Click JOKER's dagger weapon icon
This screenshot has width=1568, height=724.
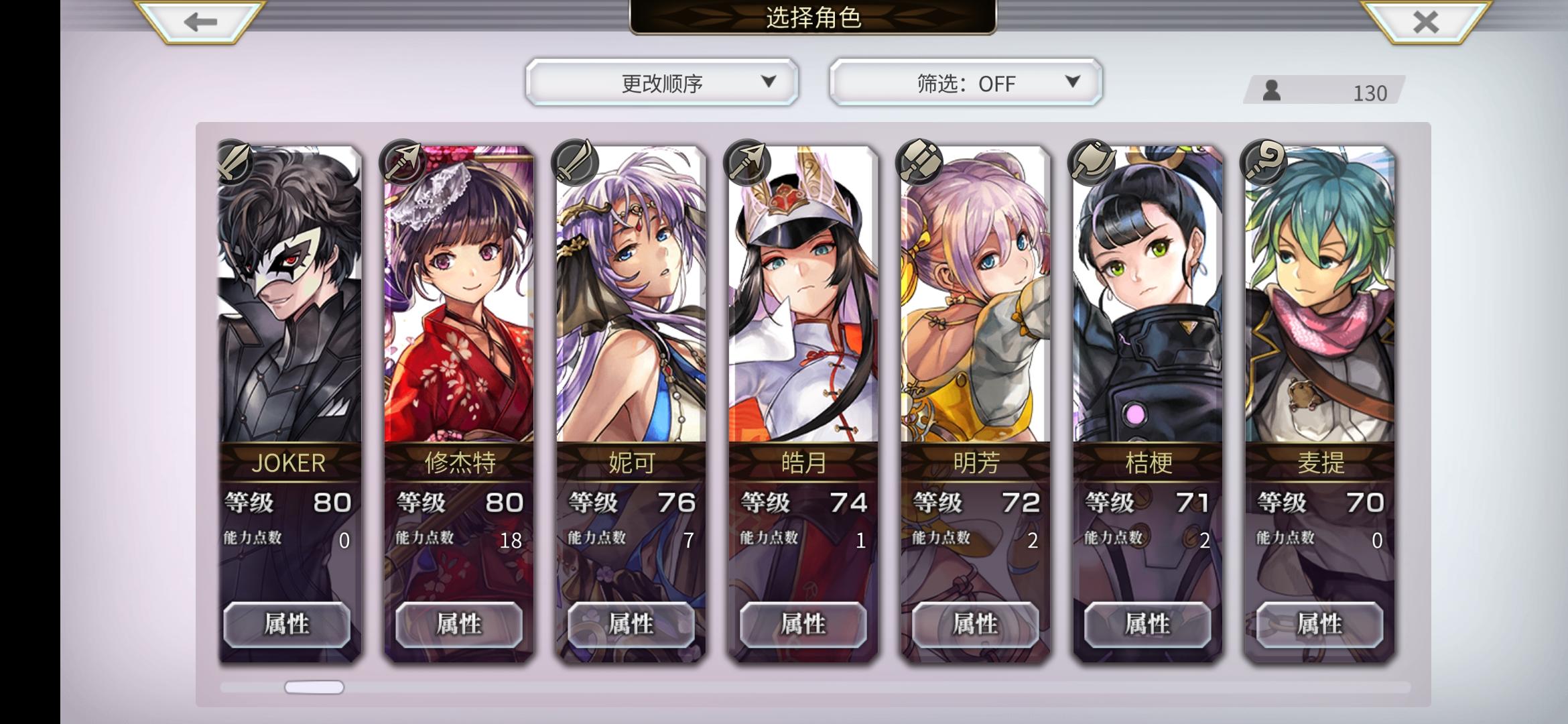click(234, 162)
